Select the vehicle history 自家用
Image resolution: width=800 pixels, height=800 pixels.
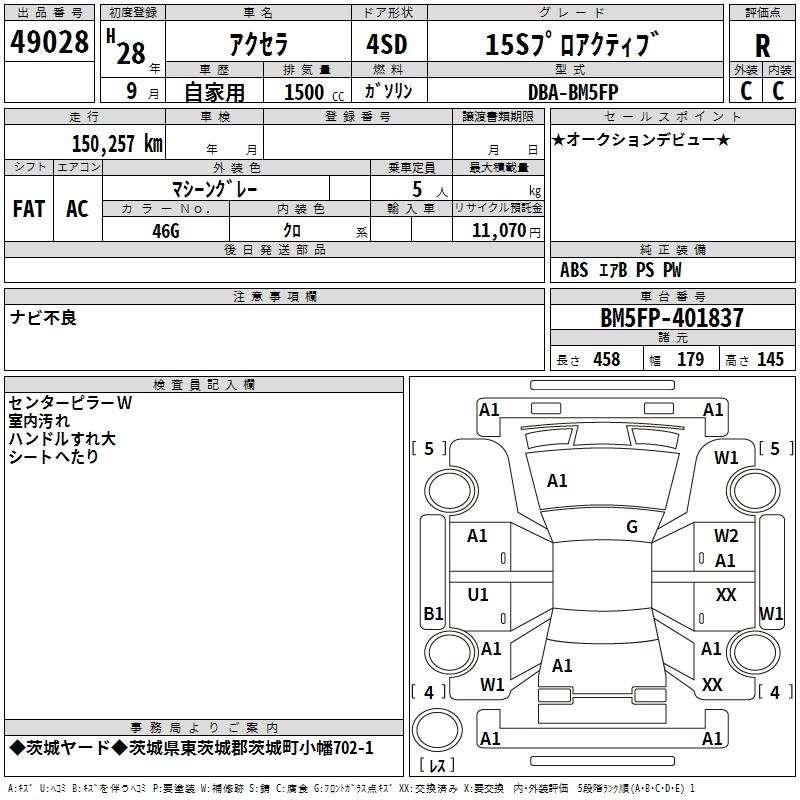pos(214,92)
